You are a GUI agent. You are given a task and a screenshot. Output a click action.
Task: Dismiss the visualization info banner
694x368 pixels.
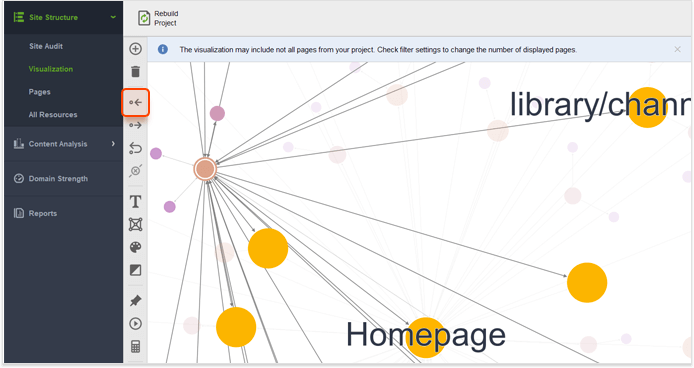pyautogui.click(x=677, y=50)
